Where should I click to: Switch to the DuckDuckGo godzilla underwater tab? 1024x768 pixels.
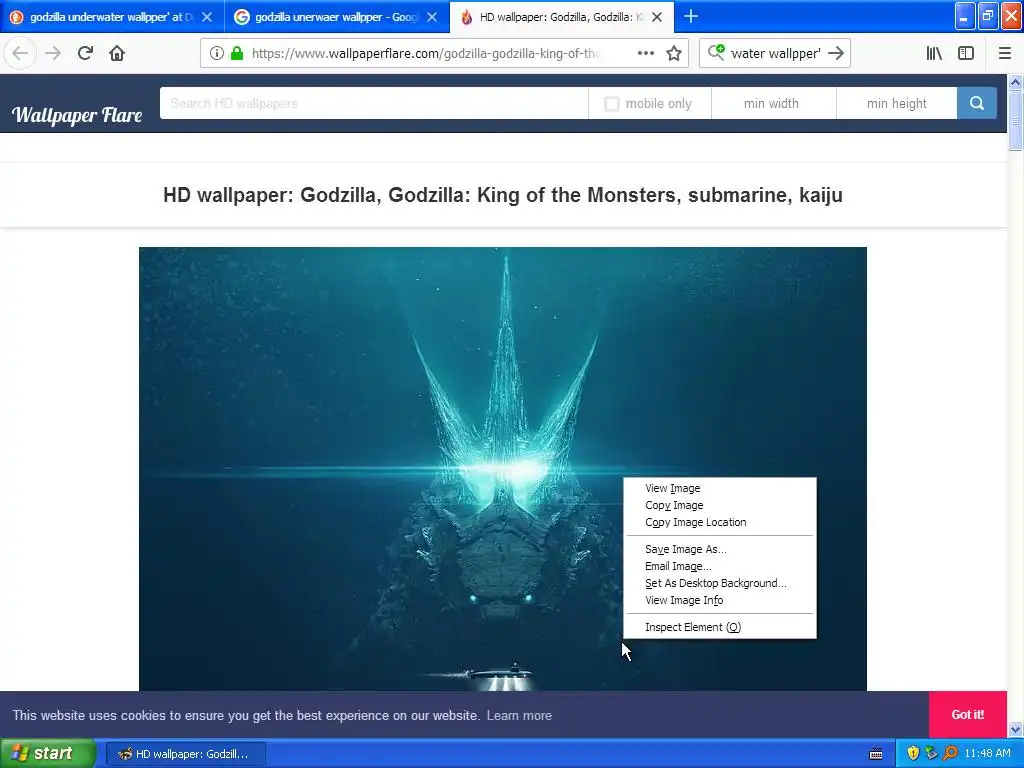[112, 17]
